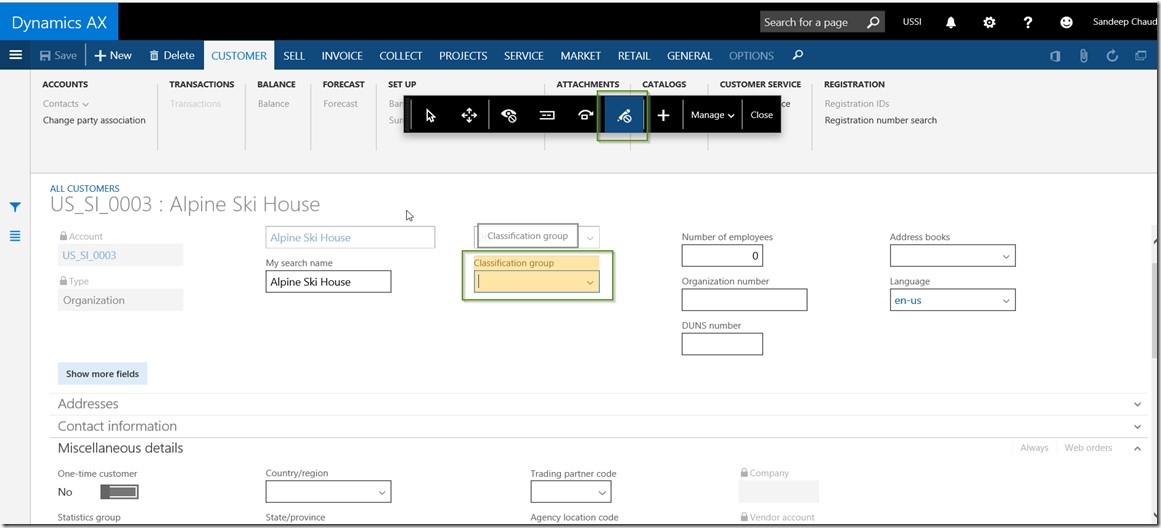Expand the Manage menu in personalization toolbar
This screenshot has height=528, width=1161.
click(x=712, y=115)
